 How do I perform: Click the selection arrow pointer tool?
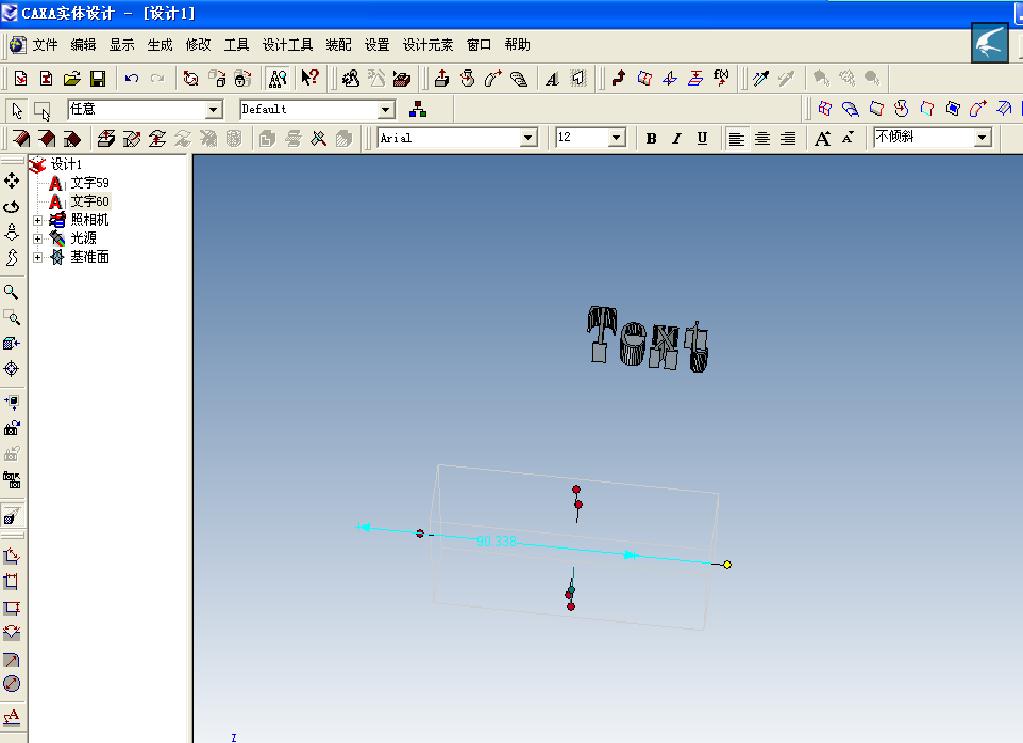click(17, 111)
